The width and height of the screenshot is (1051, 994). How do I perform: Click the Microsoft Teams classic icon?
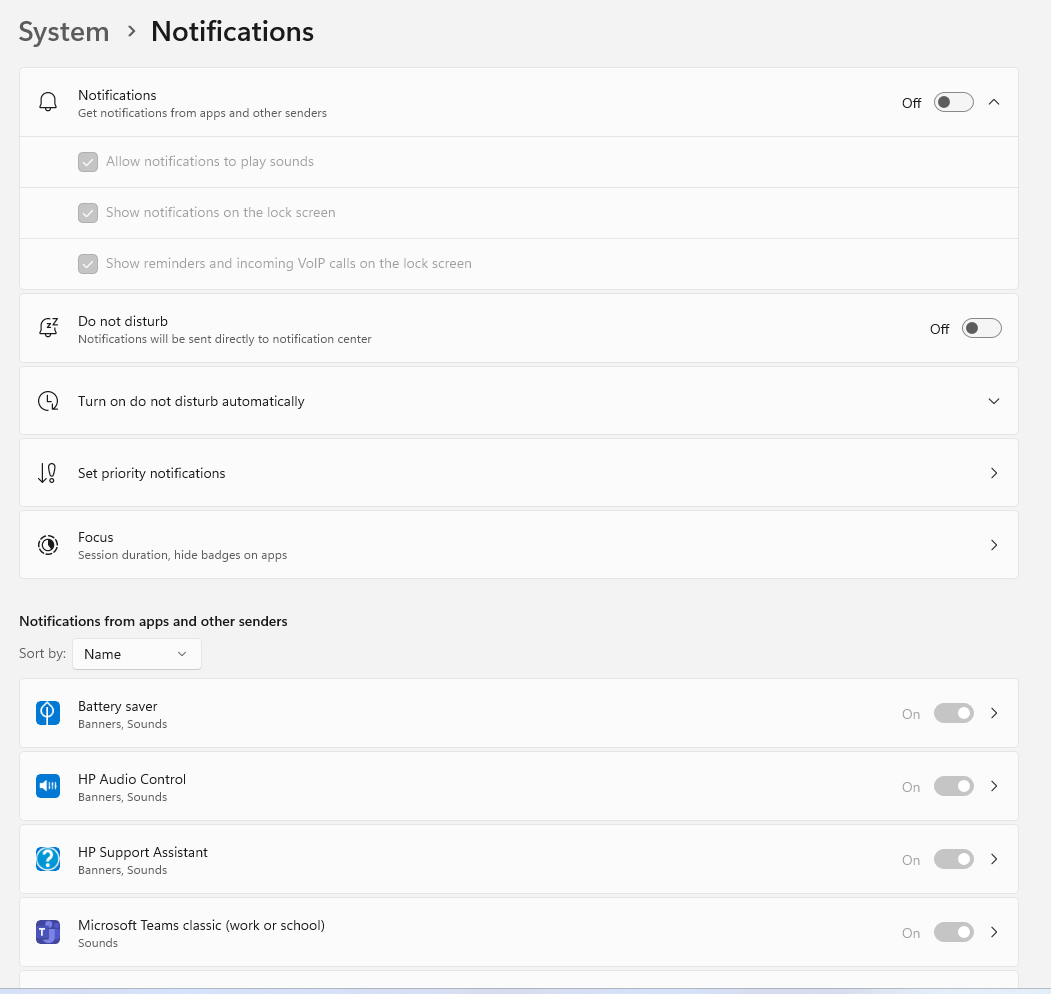tap(48, 932)
